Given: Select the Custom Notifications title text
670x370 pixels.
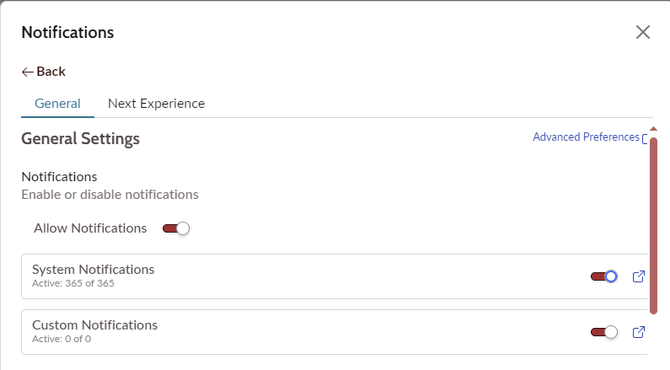Looking at the screenshot, I should [95, 325].
